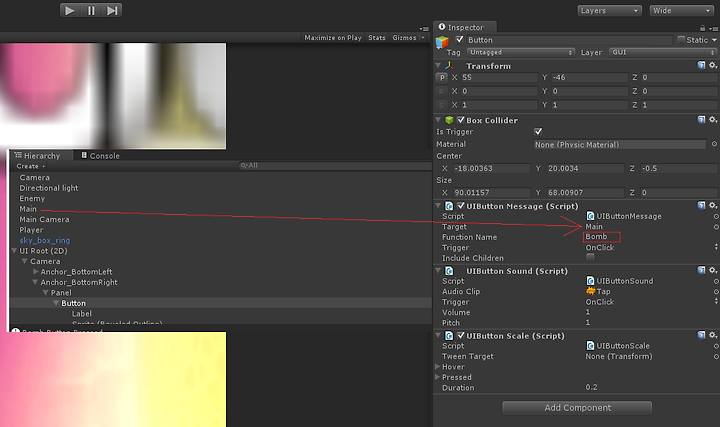This screenshot has width=720, height=427.
Task: Open UIButton Message Trigger OnClick dropdown
Action: [x=651, y=247]
